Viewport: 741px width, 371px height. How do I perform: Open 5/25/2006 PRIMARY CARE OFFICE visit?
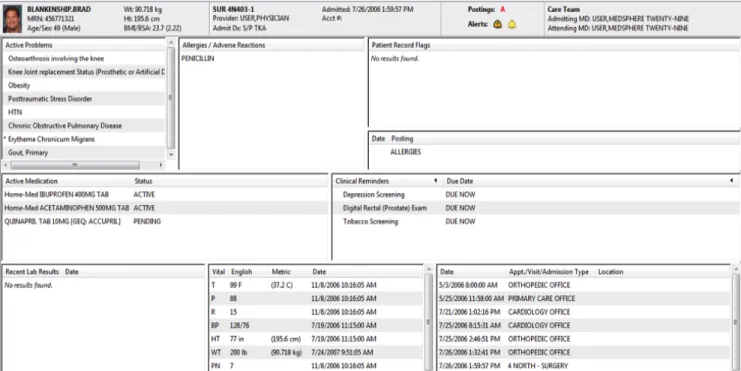[x=584, y=299]
